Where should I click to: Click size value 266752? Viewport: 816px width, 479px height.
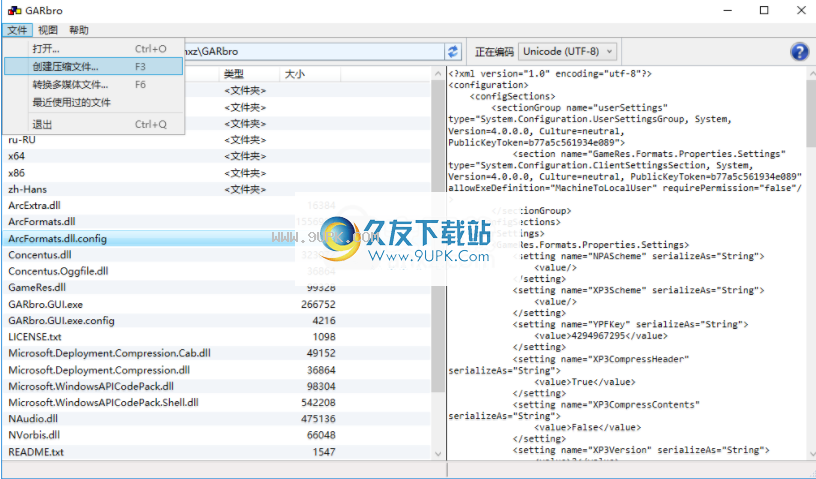coord(318,304)
